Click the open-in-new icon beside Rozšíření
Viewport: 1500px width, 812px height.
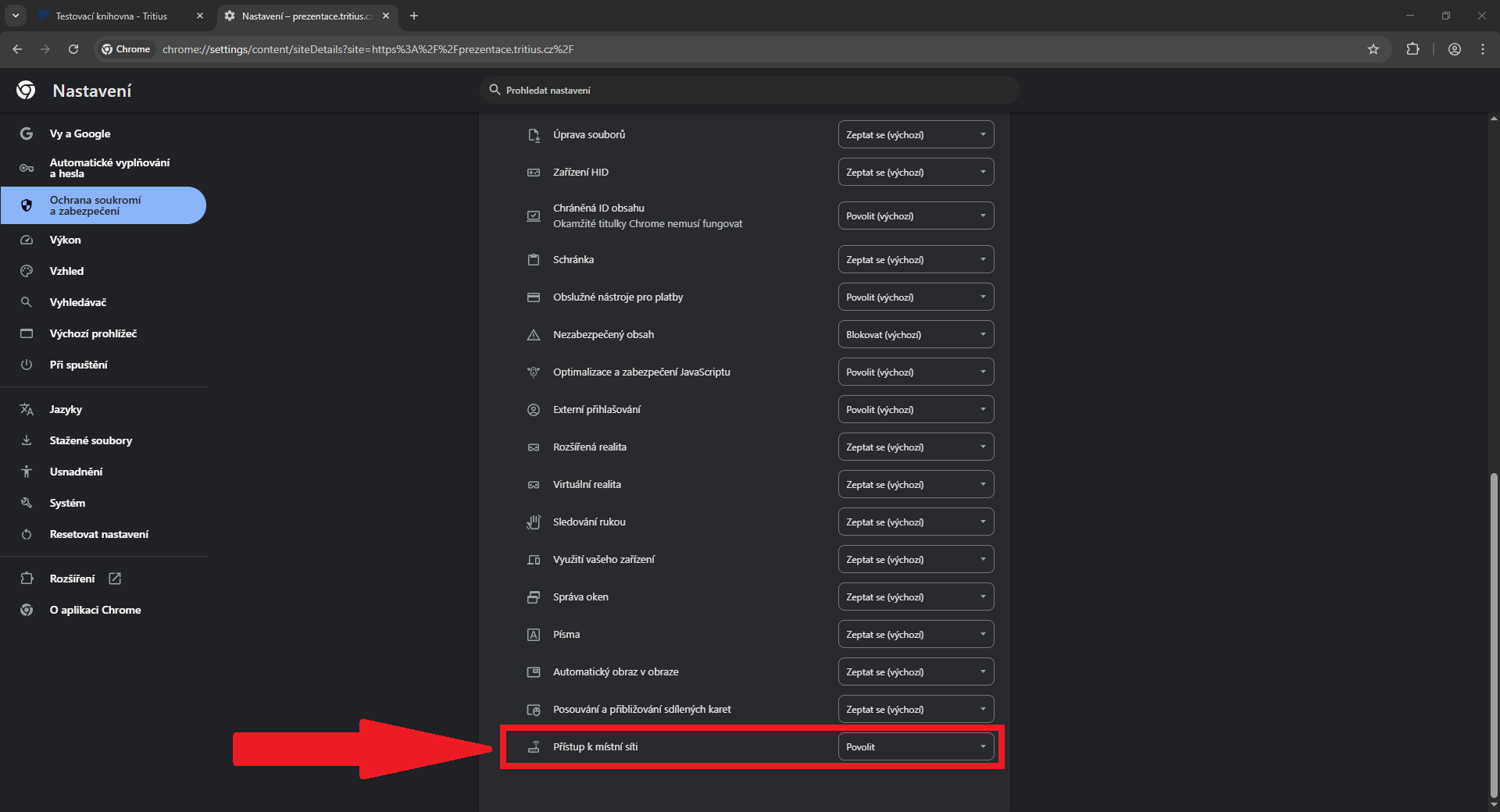115,579
